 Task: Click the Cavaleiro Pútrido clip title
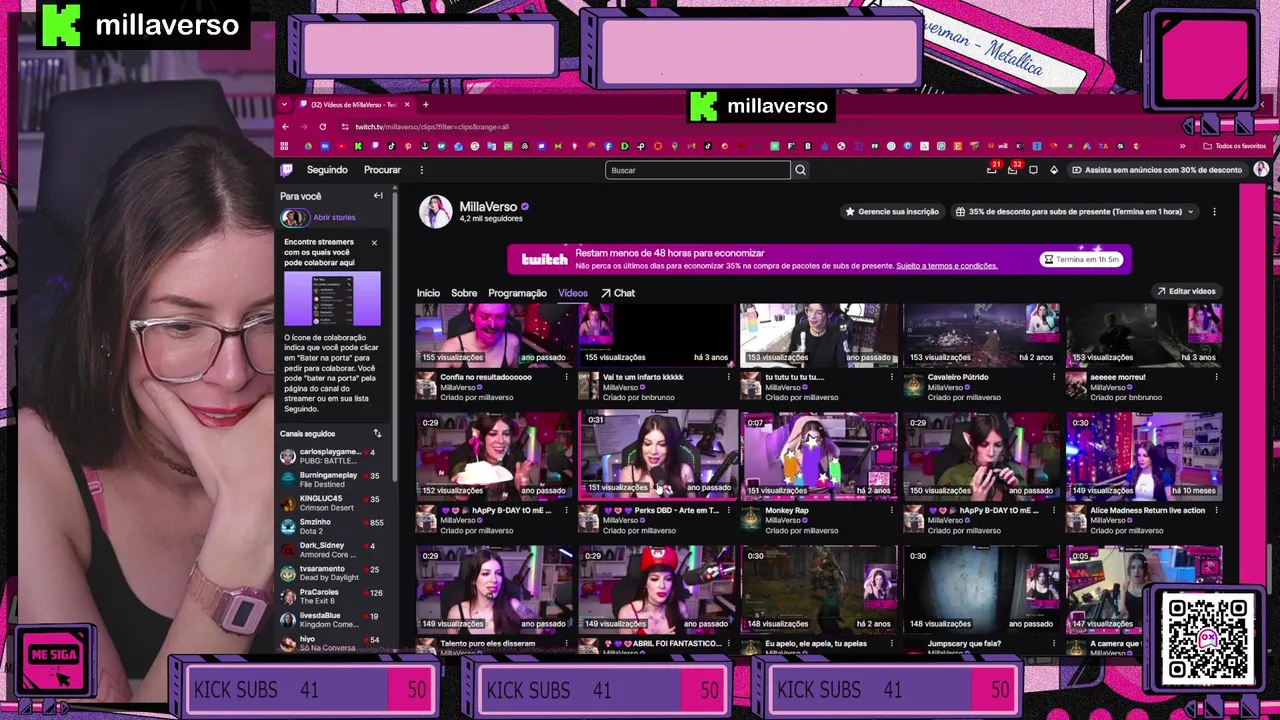tap(960, 377)
